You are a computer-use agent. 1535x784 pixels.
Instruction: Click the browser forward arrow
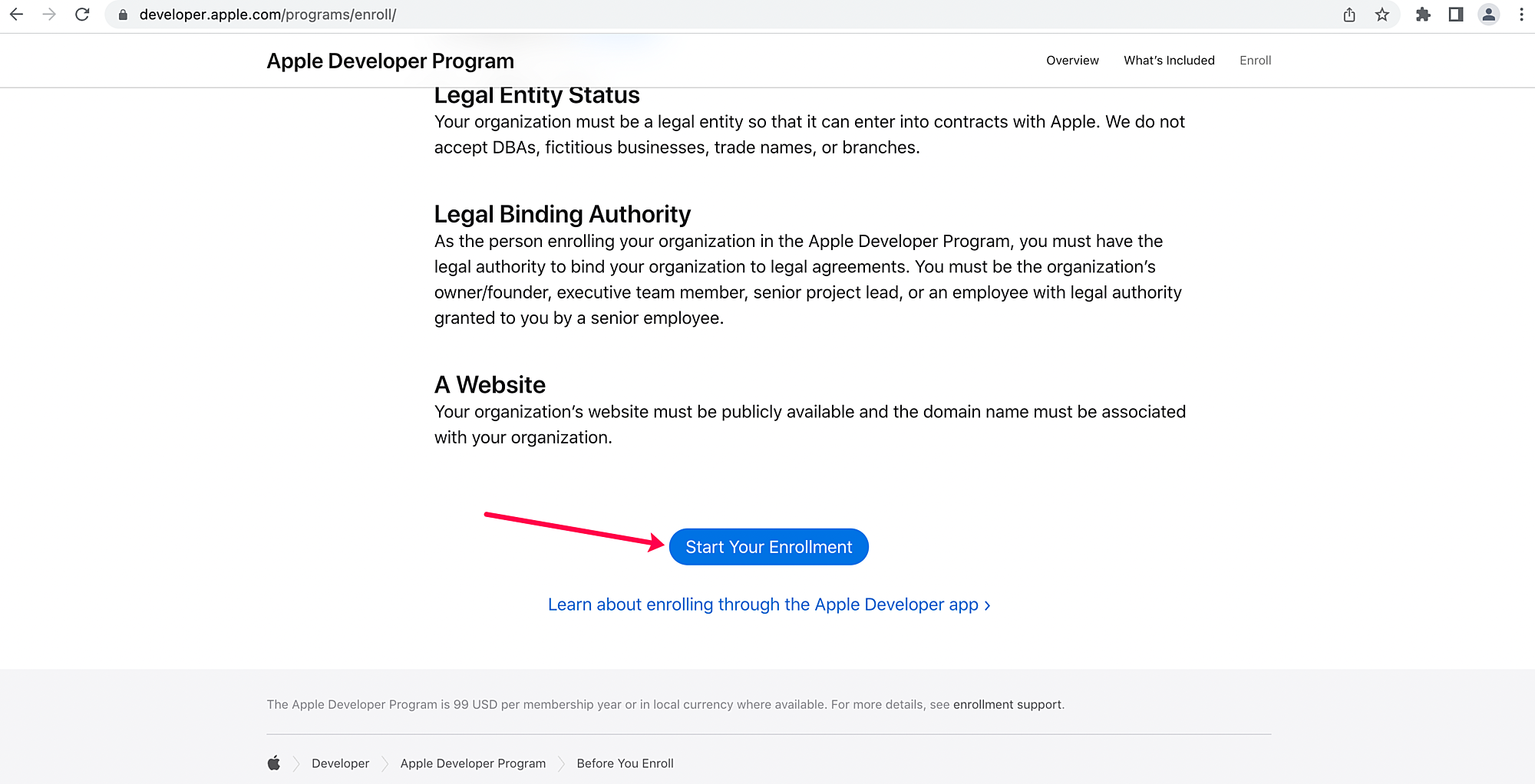pos(49,15)
